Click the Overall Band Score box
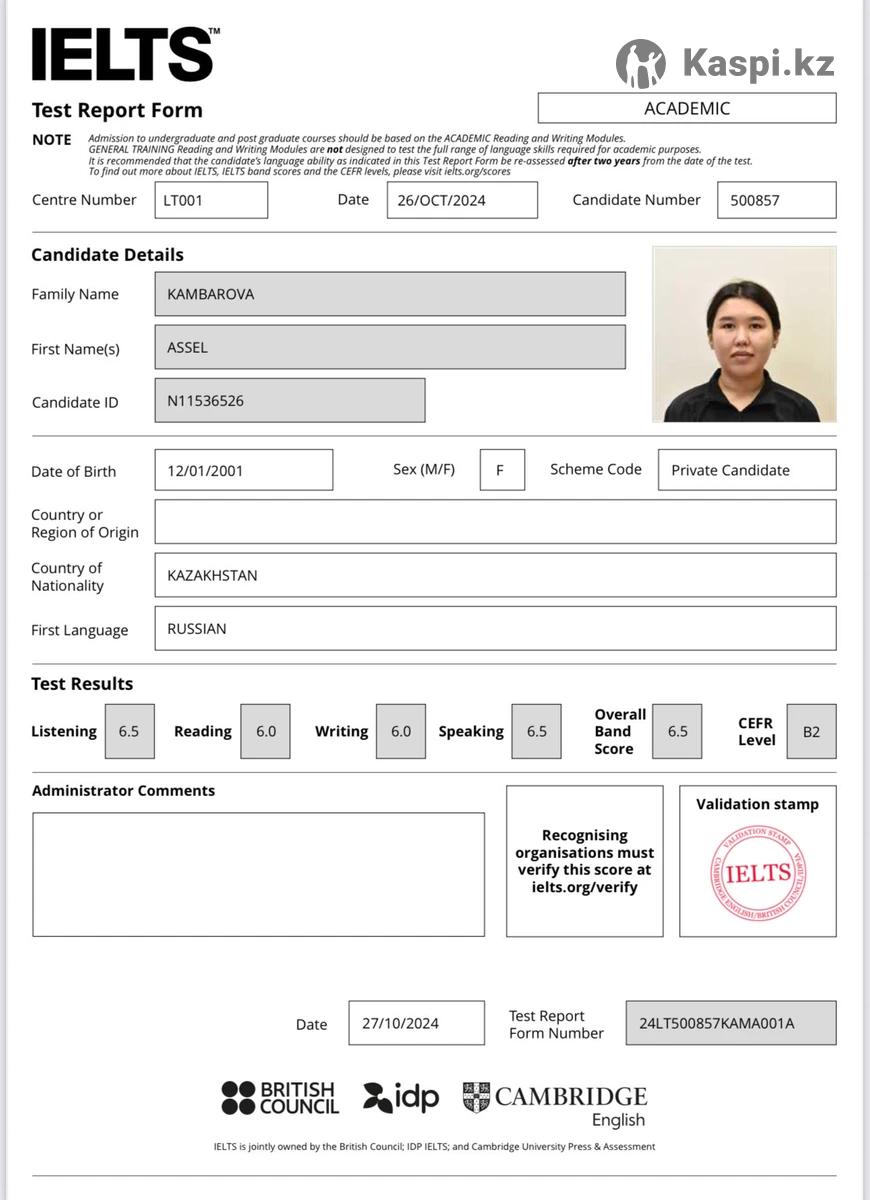 click(x=677, y=731)
